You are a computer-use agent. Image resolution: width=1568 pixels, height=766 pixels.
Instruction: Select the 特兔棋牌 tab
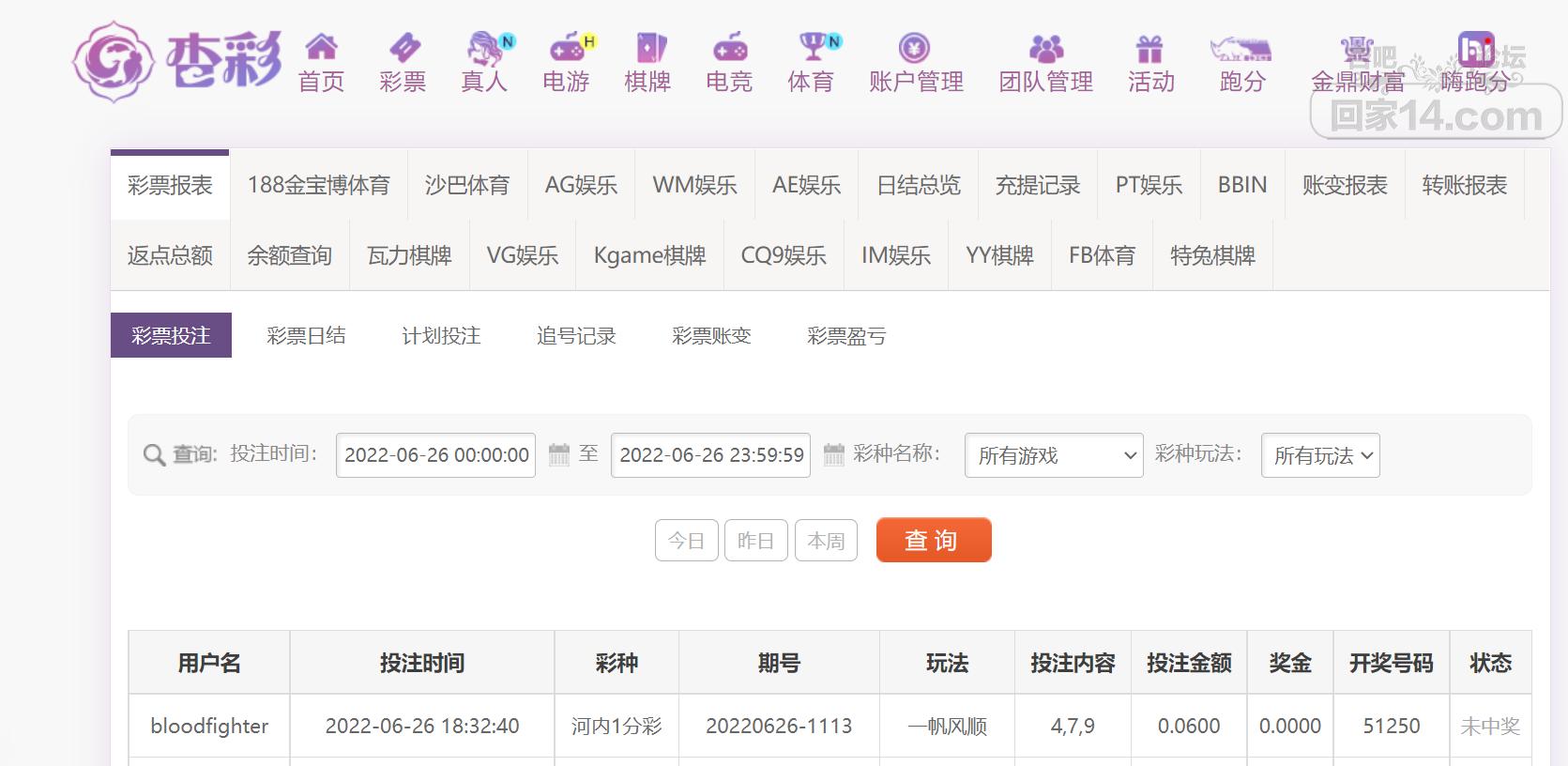tap(1213, 255)
